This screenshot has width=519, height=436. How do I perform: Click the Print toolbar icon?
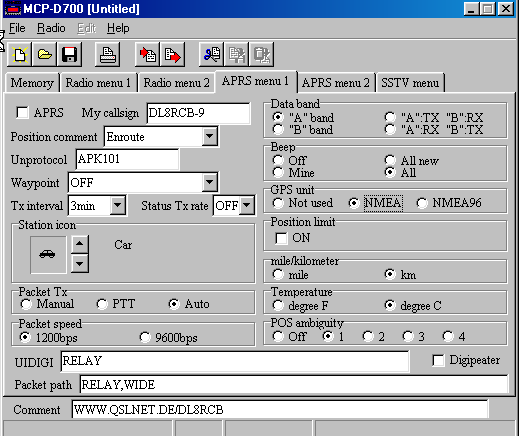[x=107, y=54]
